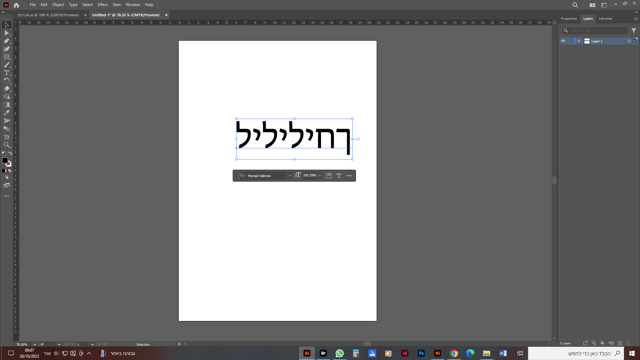Select the Shape Builder tool

[x=7, y=97]
